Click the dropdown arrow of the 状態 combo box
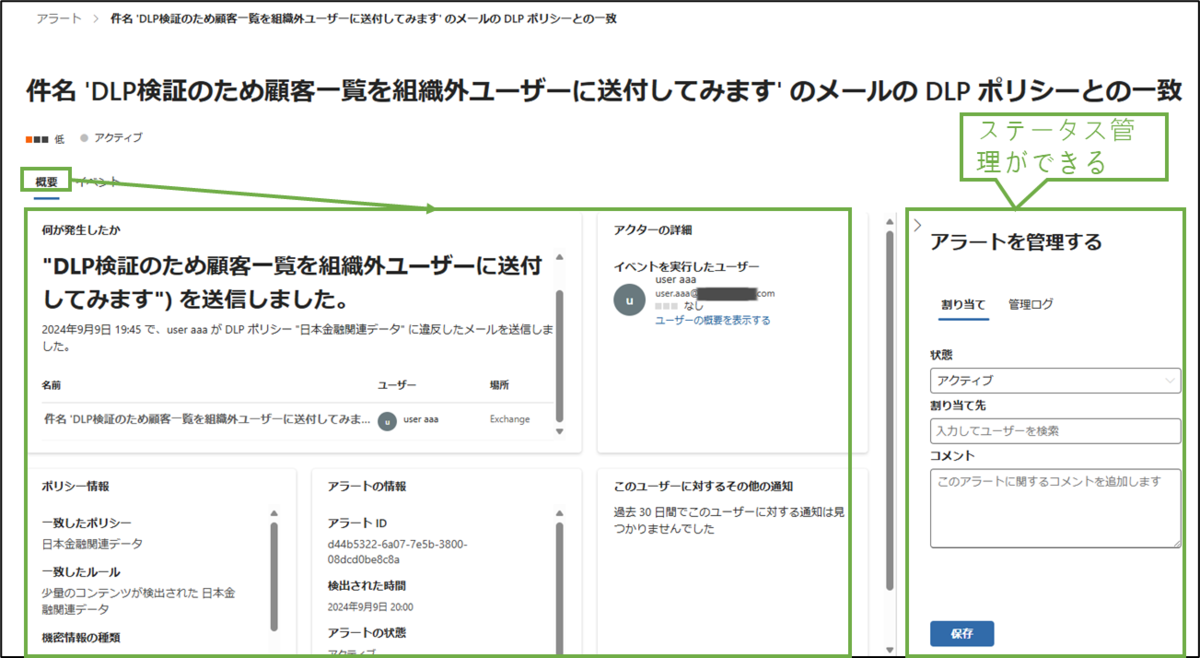Screen dimensions: 1200x658 click(1171, 381)
